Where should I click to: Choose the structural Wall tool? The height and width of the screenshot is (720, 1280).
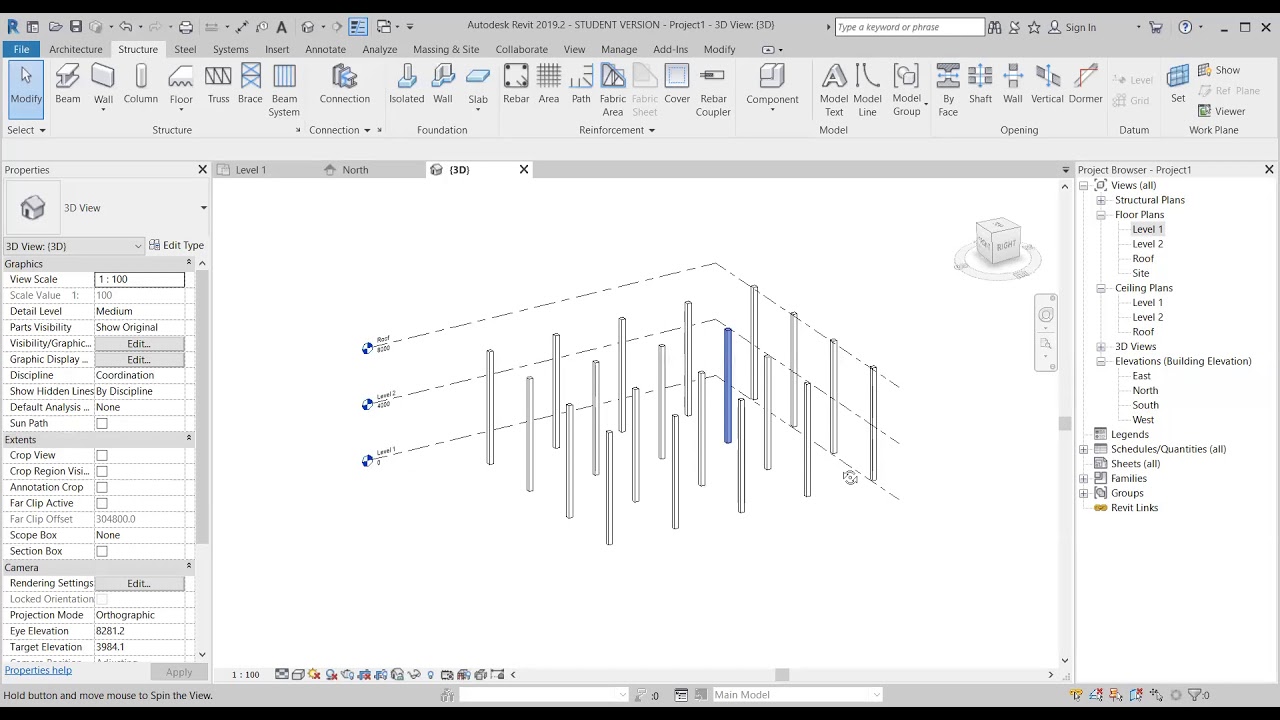tap(103, 85)
